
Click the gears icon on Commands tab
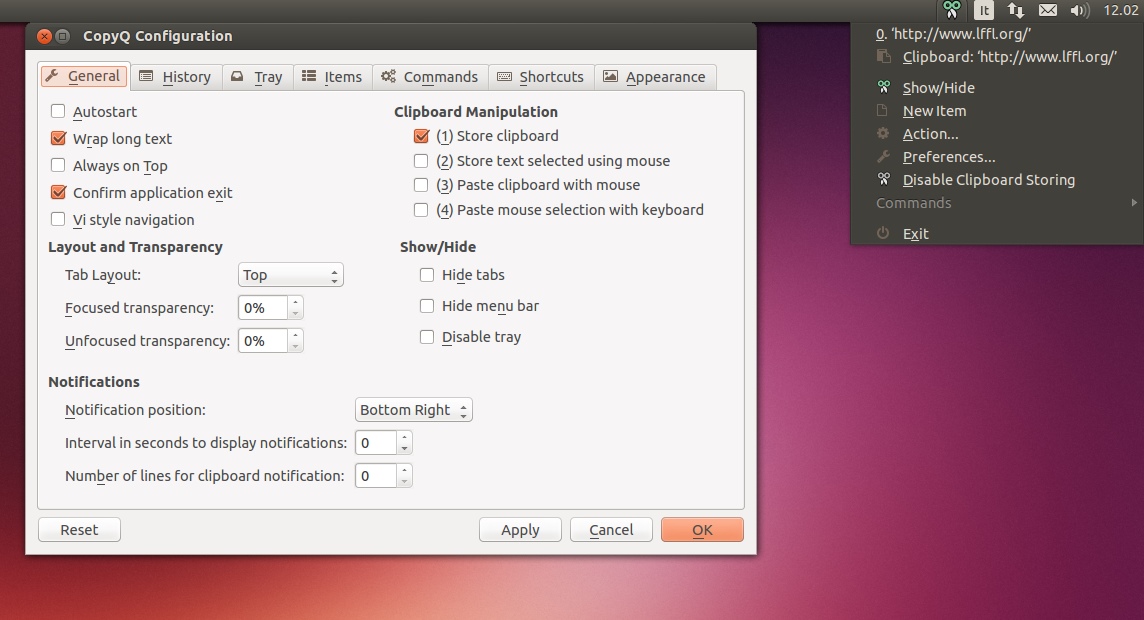(388, 77)
